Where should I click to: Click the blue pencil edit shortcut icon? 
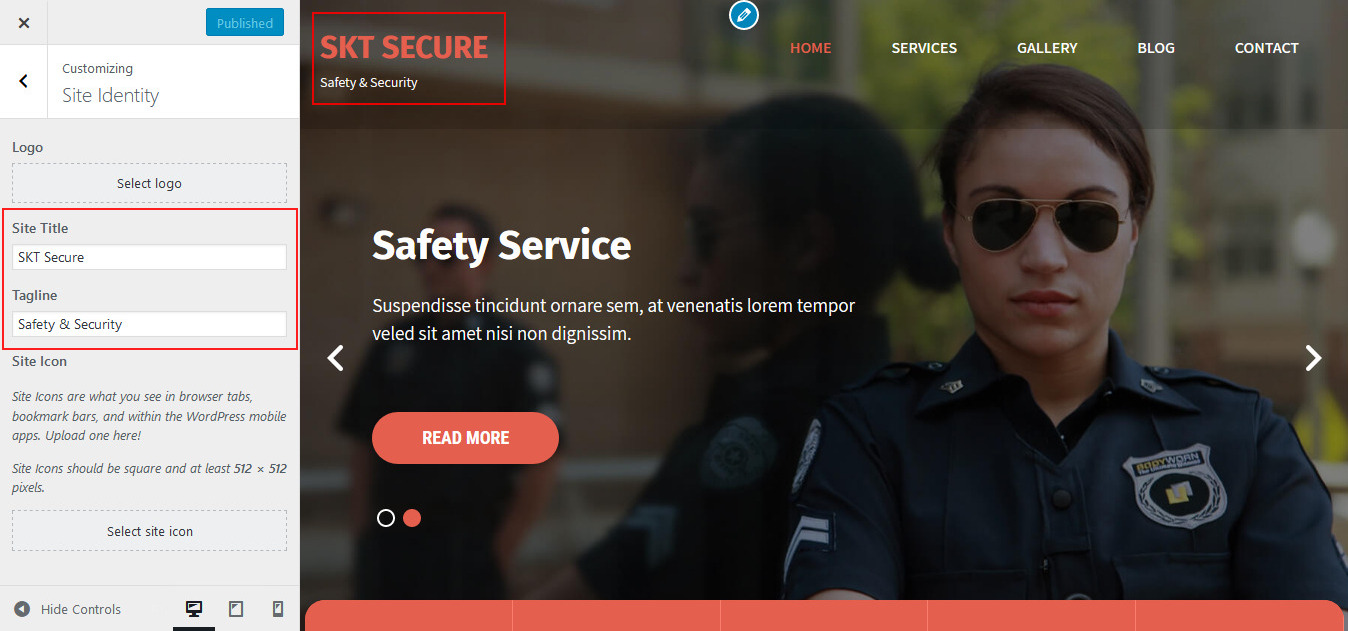click(x=743, y=15)
